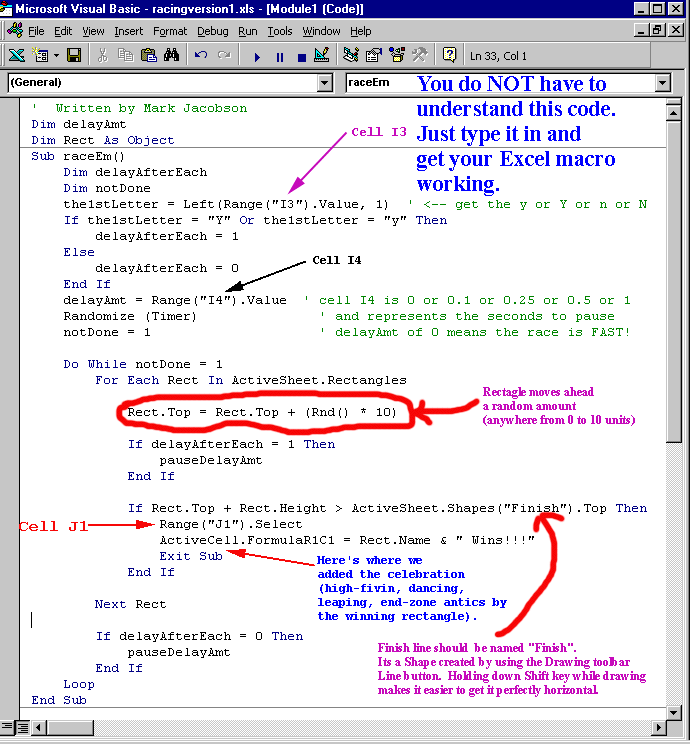Save the workbook with the floppy icon
Screen dimensions: 690x744
click(x=75, y=56)
